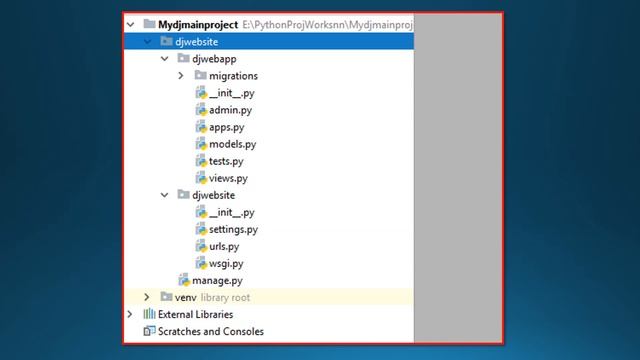Click the migrations folder icon
Image resolution: width=640 pixels, height=360 pixels.
tap(200, 75)
